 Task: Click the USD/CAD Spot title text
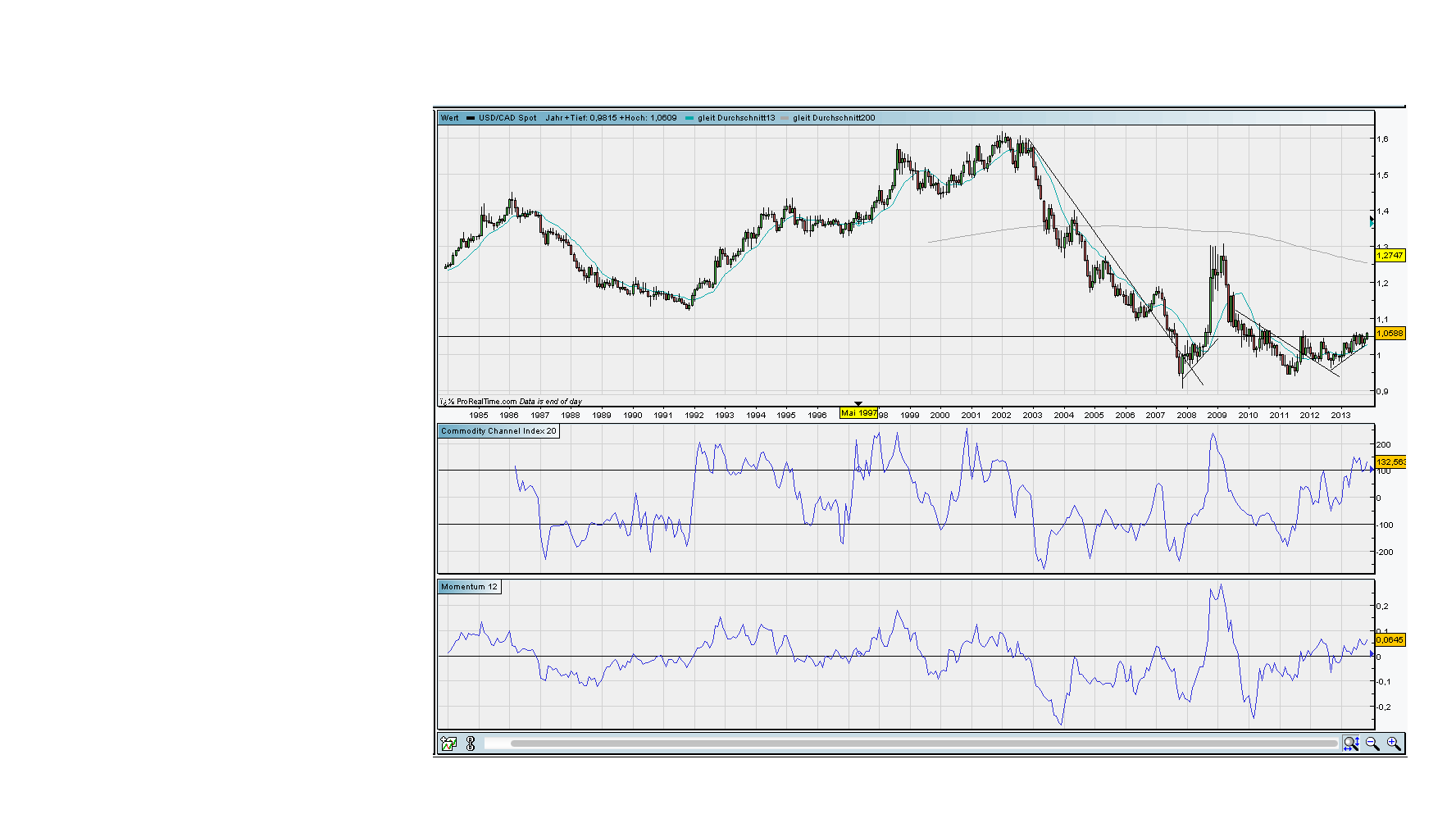507,118
